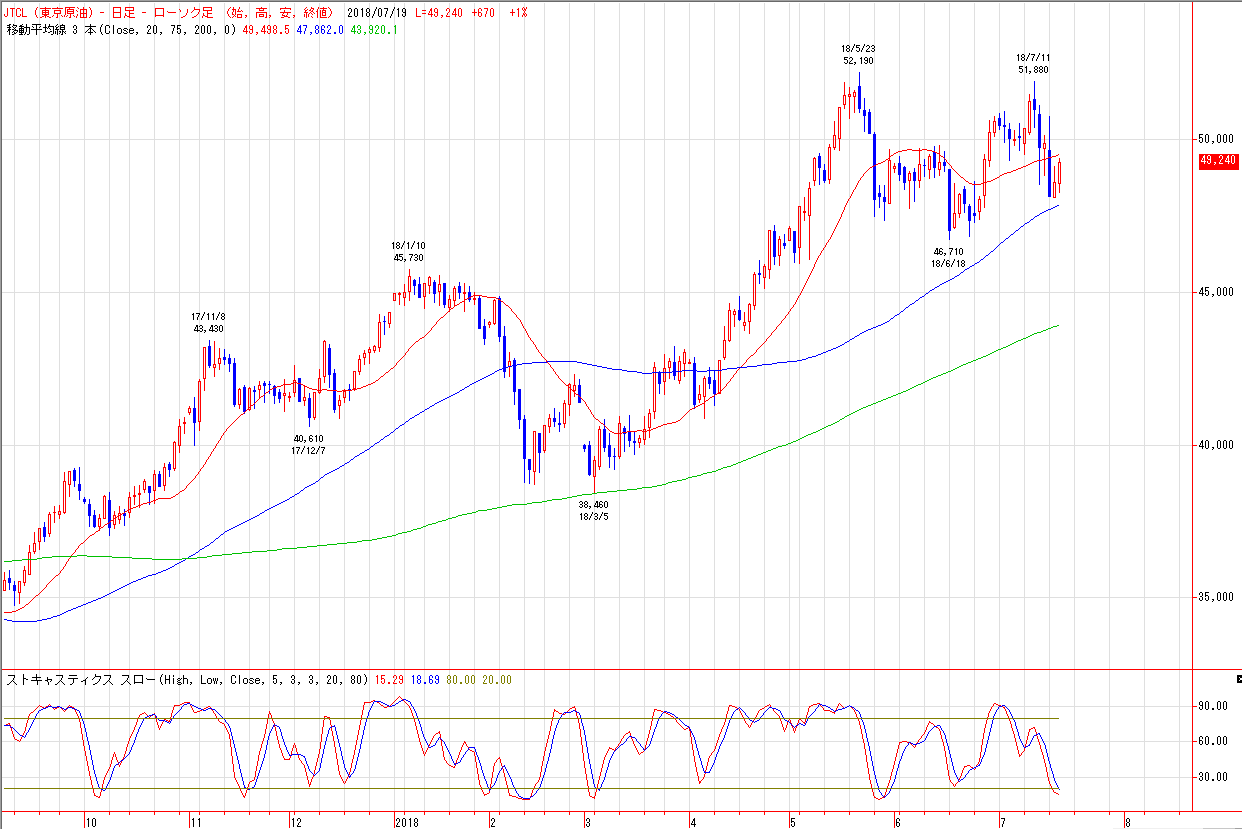The height and width of the screenshot is (829, 1242).
Task: Click the 80.00 upper threshold value
Action: click(463, 680)
